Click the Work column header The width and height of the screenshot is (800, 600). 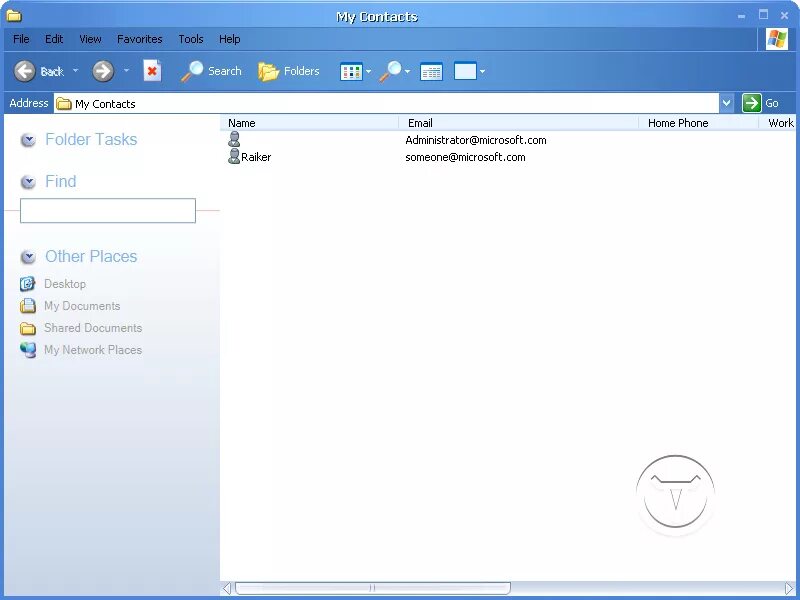pos(780,123)
